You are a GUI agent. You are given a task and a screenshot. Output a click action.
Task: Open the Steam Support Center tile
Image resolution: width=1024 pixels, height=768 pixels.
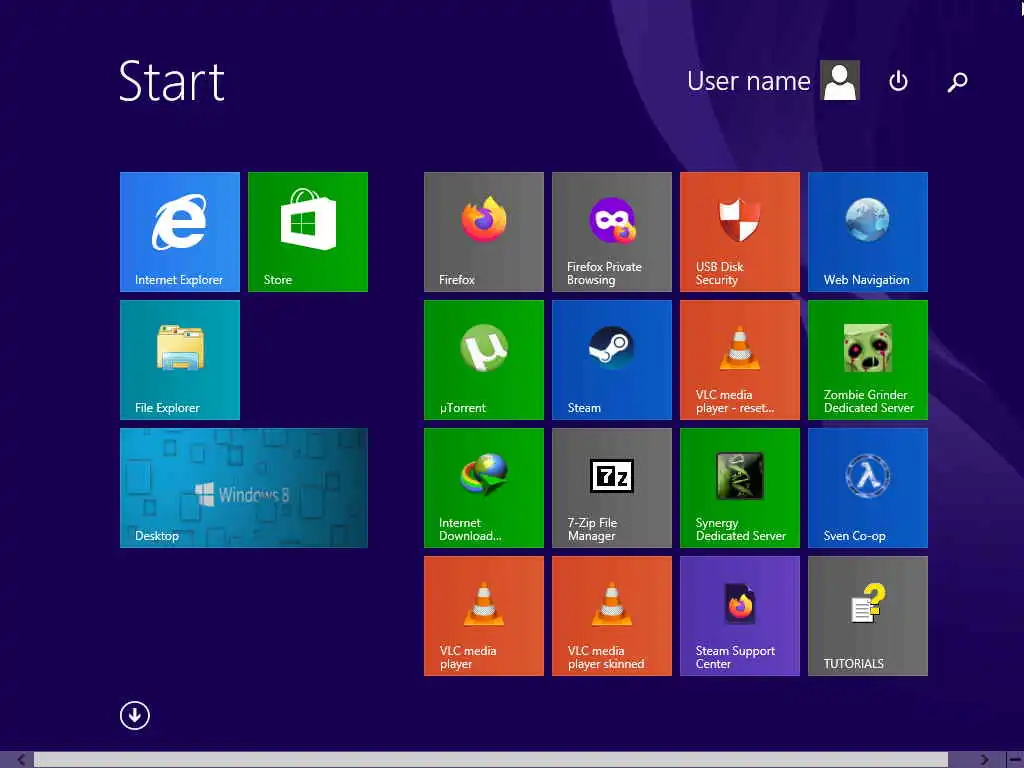[739, 616]
